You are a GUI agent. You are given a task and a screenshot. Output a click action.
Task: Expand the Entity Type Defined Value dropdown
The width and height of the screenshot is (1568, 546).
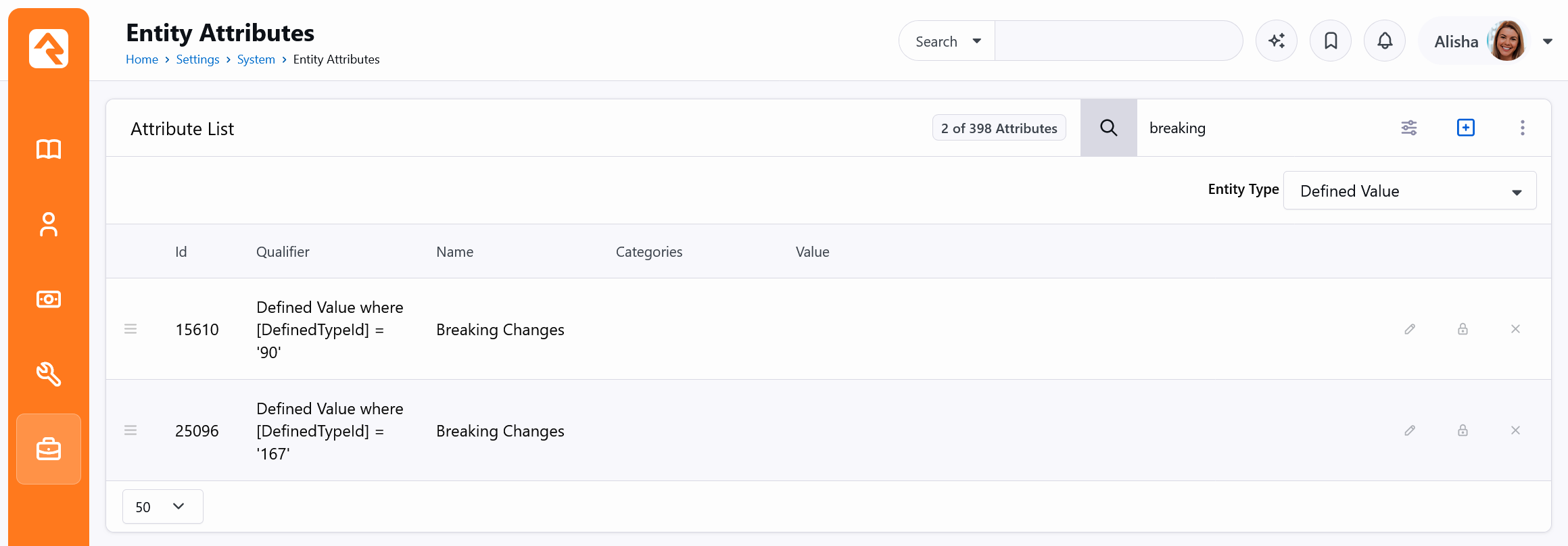tap(1410, 191)
